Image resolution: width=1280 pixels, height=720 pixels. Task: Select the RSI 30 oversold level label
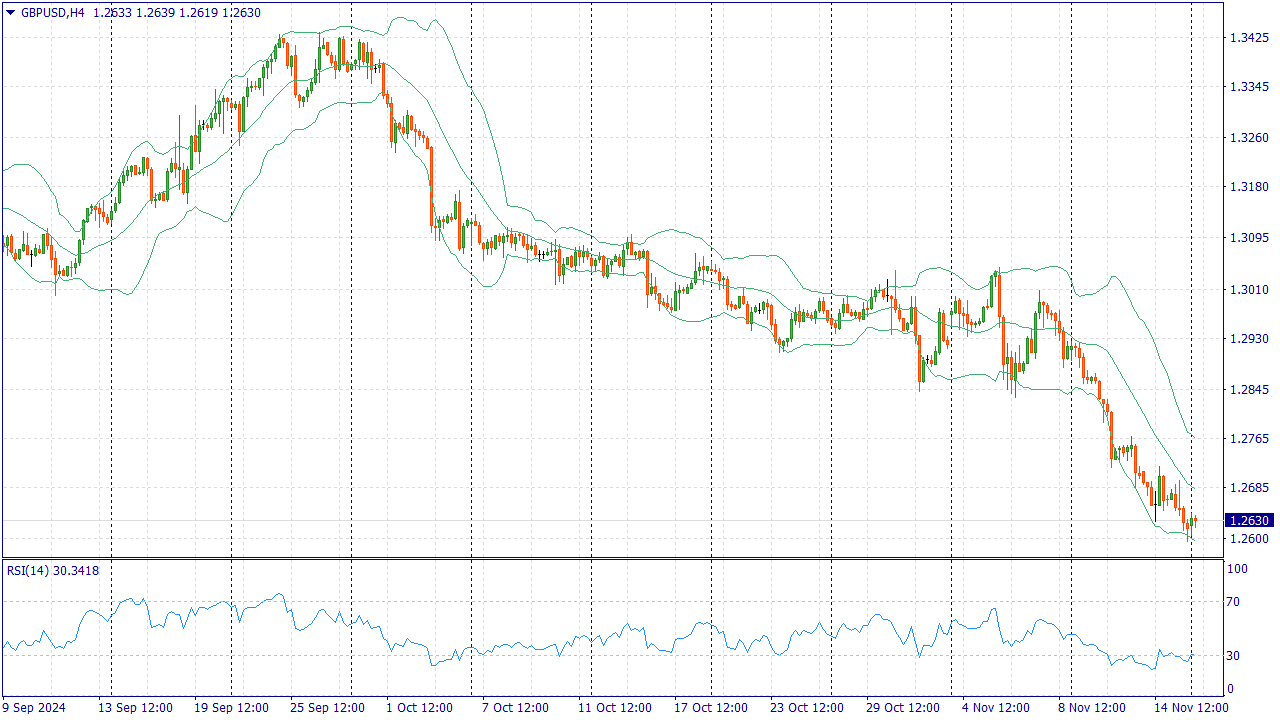1237,656
